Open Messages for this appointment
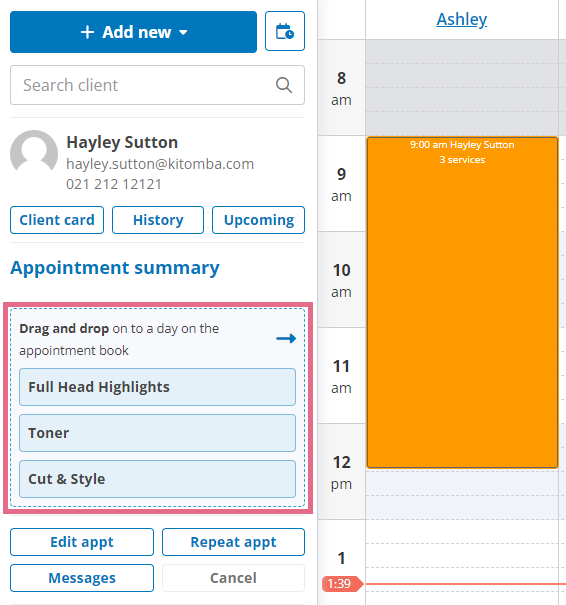 82,578
